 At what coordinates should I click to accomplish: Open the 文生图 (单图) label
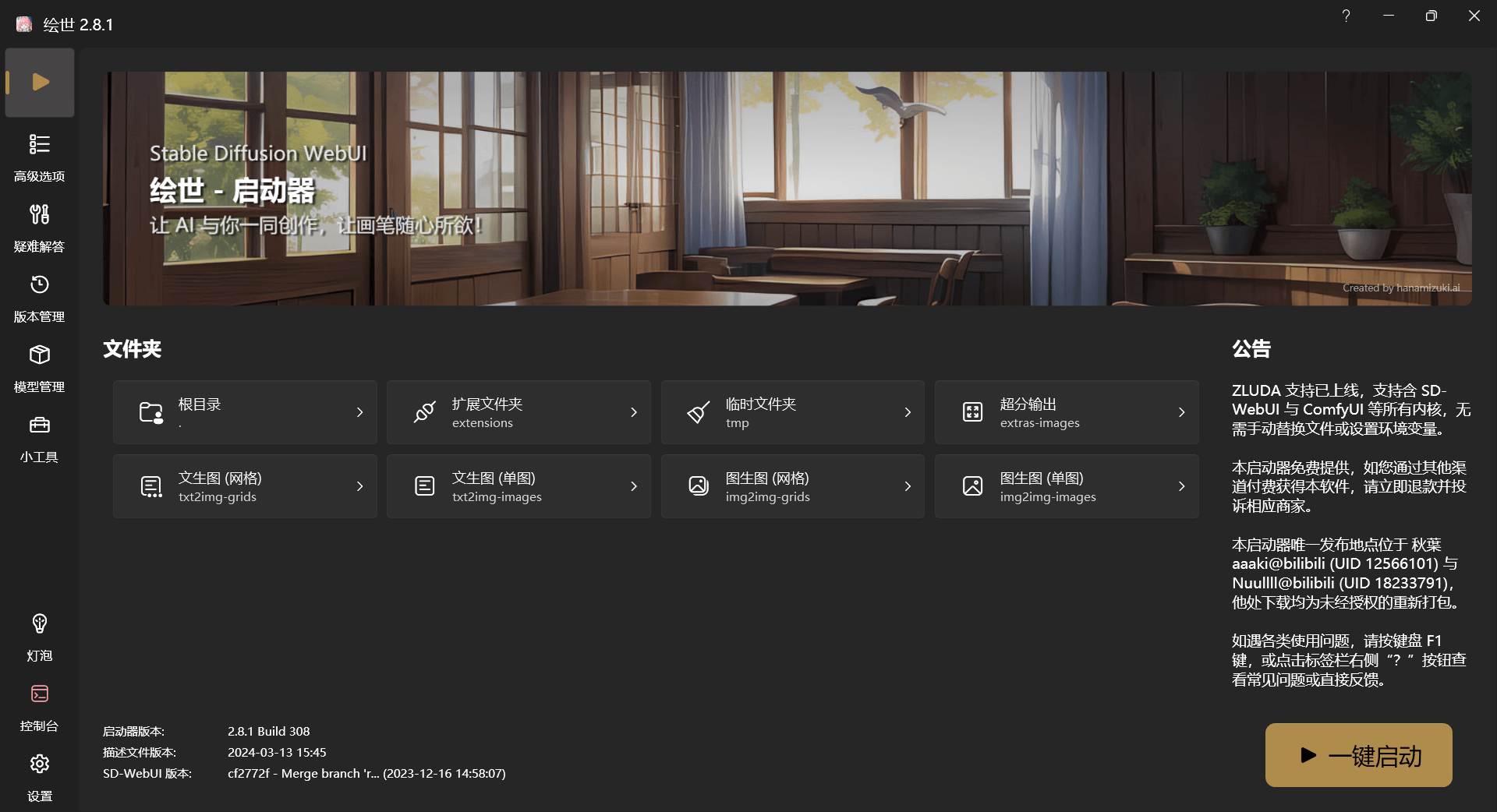[494, 478]
